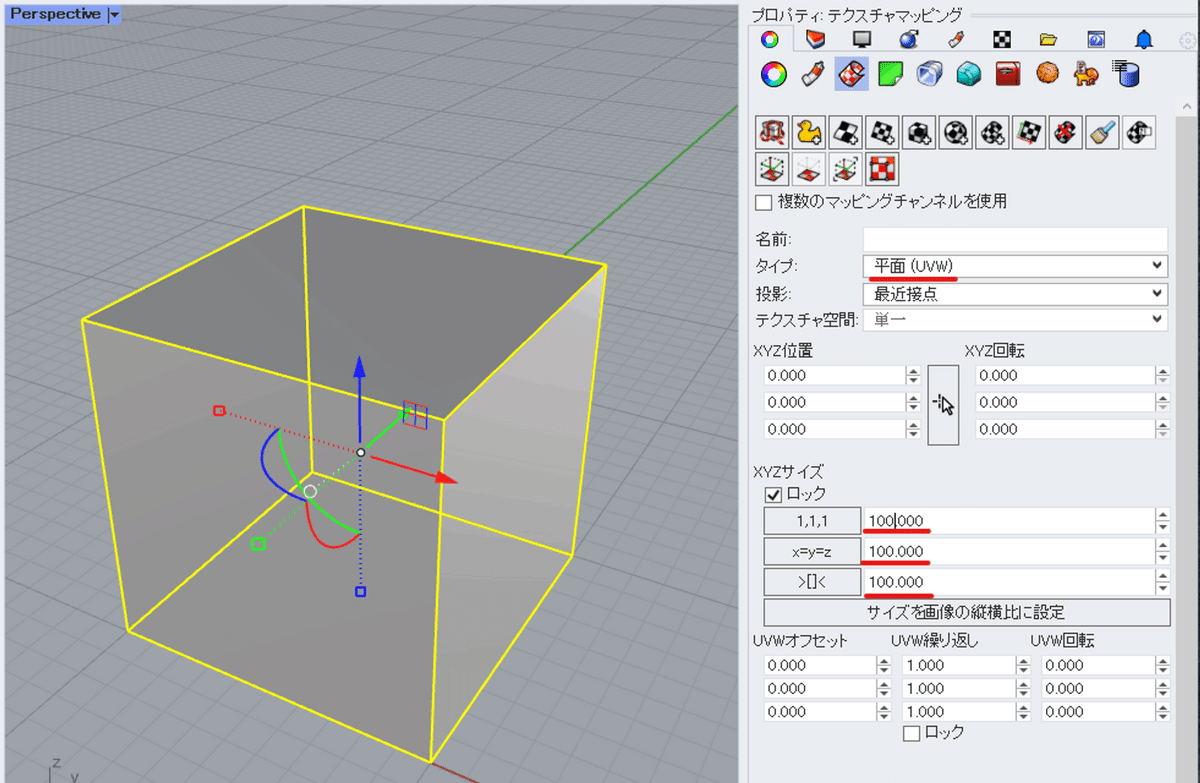Open the Object Properties color wheel tab

point(769,39)
